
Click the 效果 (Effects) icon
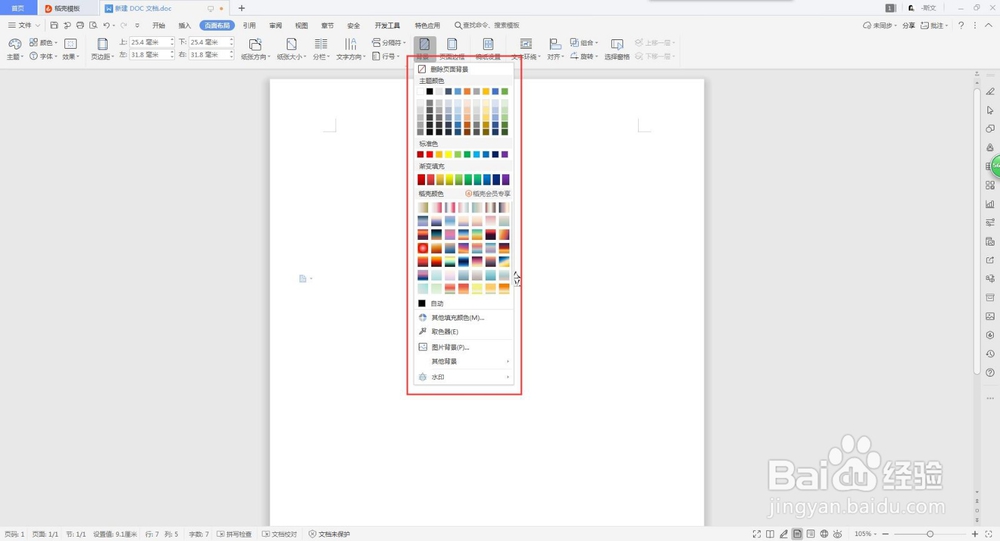pyautogui.click(x=70, y=43)
